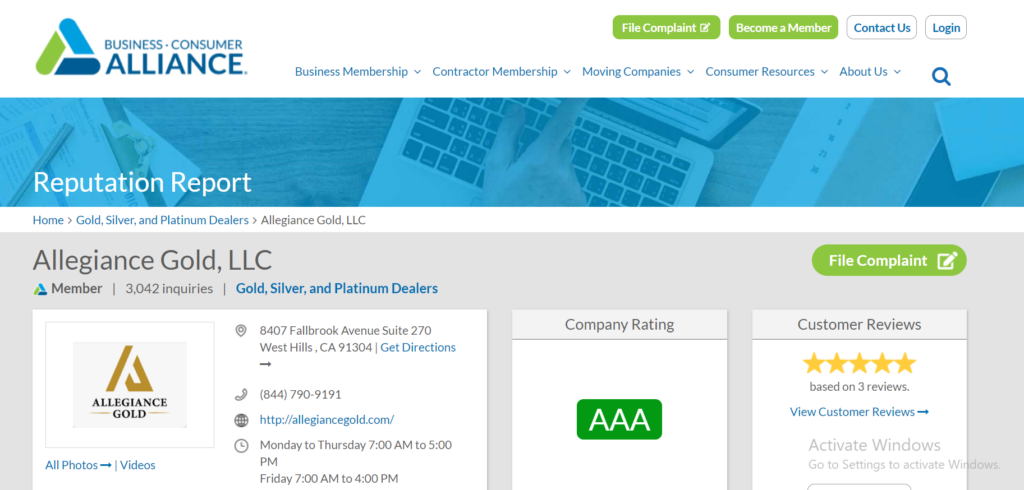This screenshot has width=1024, height=490.
Task: Open the Contact Us page
Action: coord(882,27)
